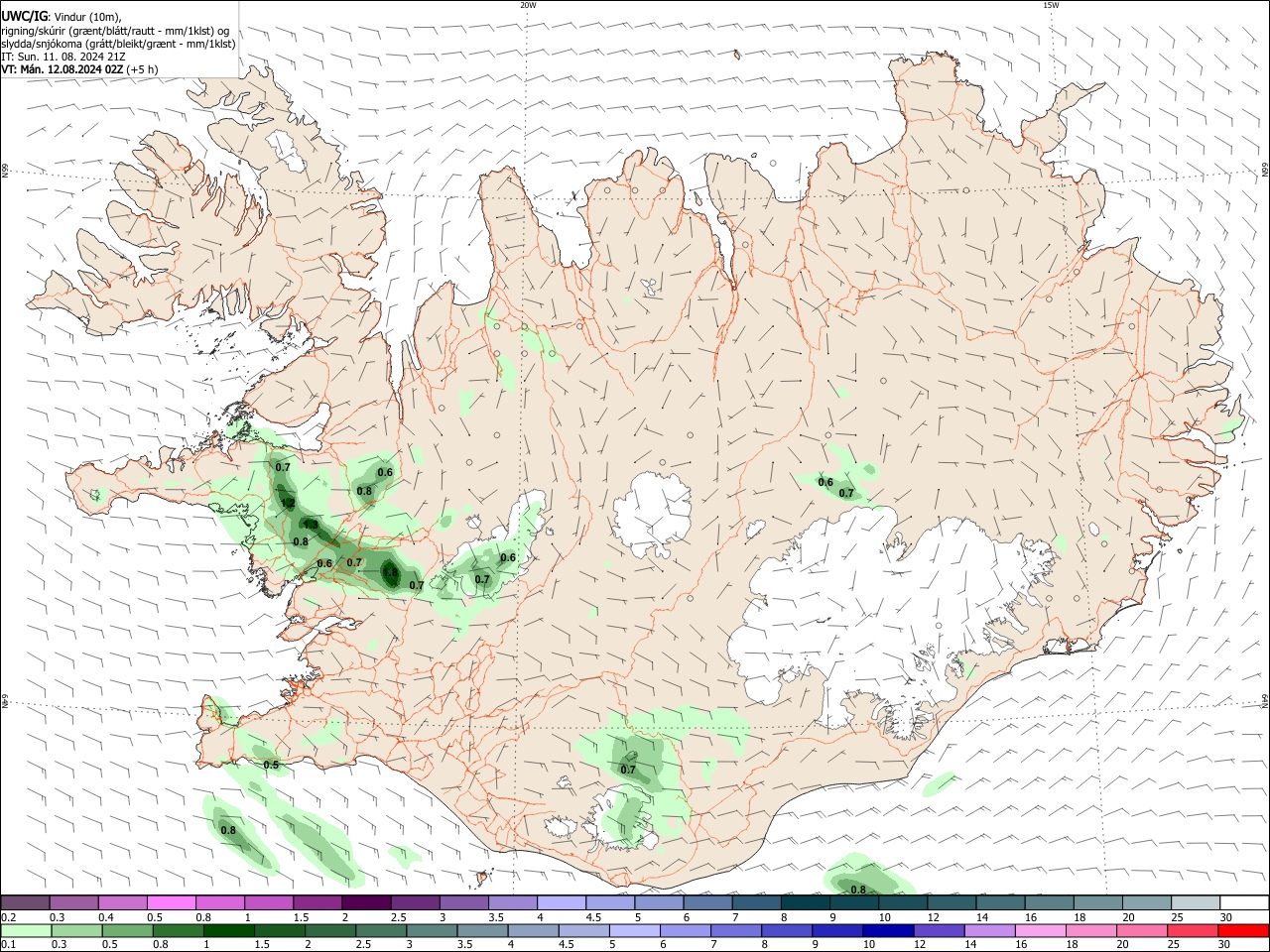Select the bright red 30 mm rain swatch

coord(1244,930)
